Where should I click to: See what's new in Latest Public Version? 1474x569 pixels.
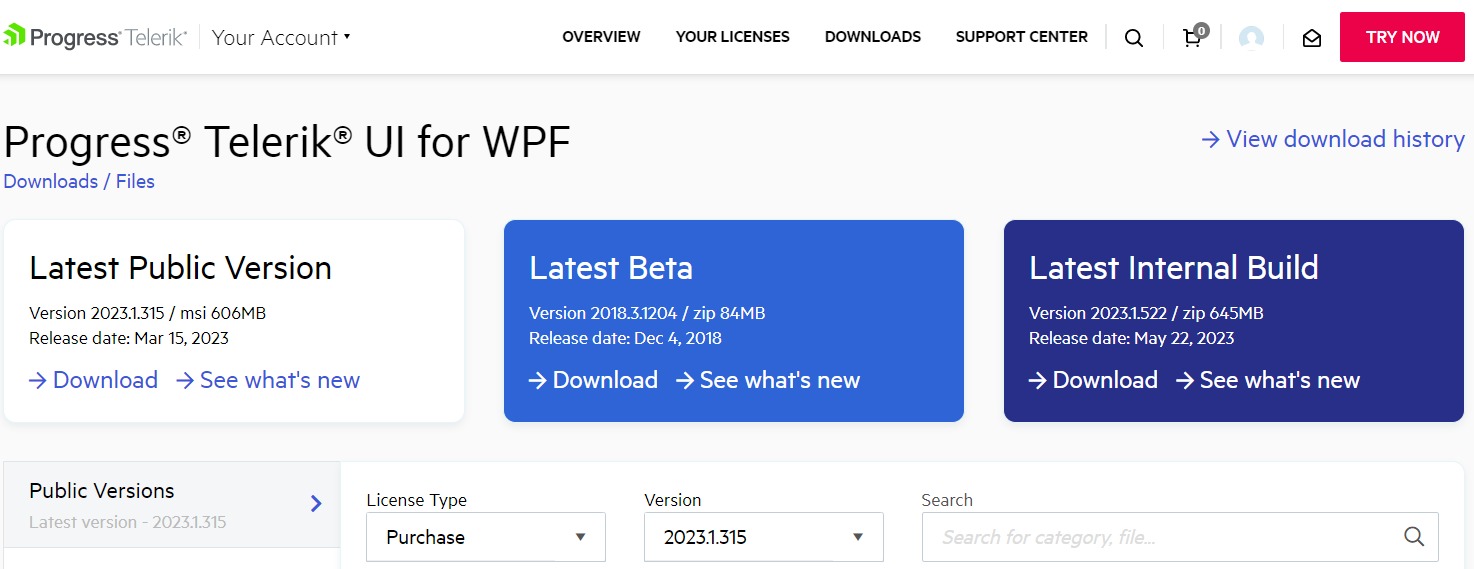pyautogui.click(x=268, y=380)
